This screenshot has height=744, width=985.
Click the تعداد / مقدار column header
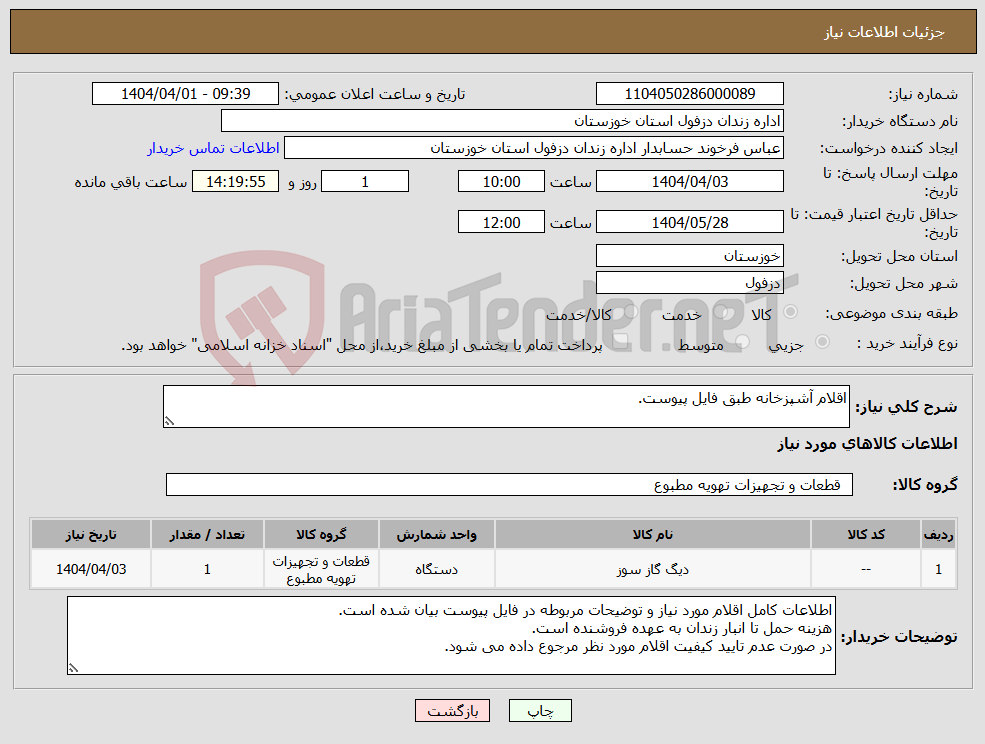pos(207,534)
